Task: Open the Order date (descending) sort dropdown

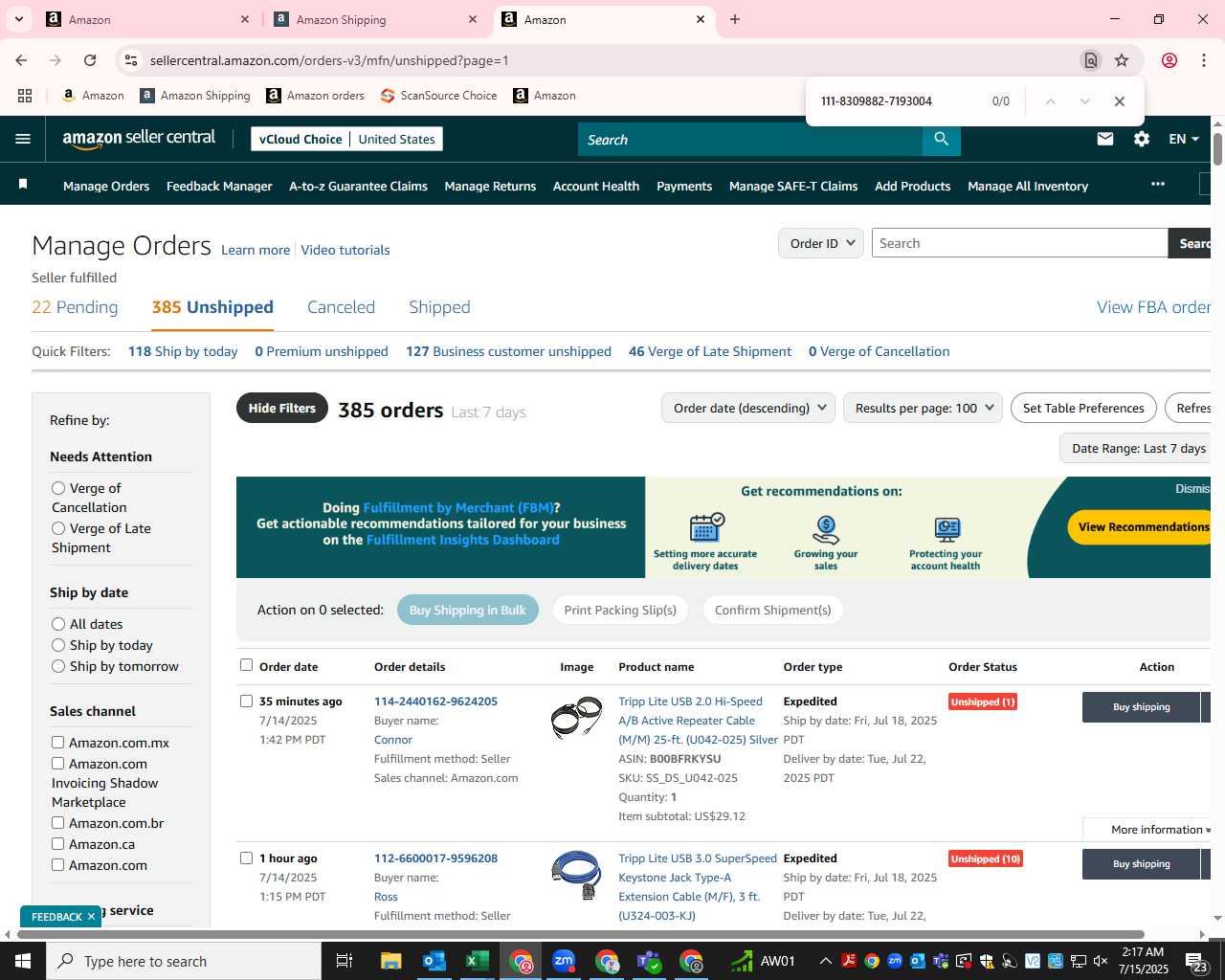Action: tap(748, 408)
